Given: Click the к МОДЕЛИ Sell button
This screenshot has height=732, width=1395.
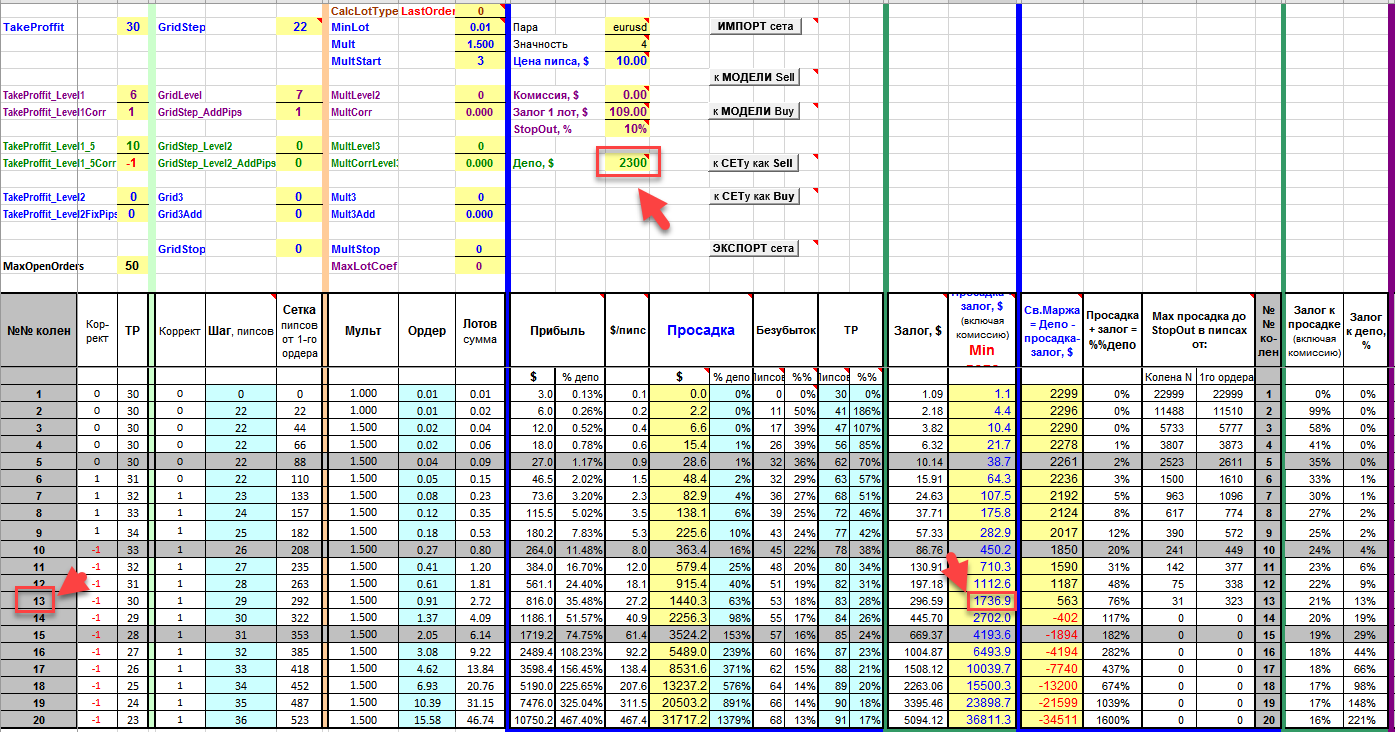Looking at the screenshot, I should 755,77.
